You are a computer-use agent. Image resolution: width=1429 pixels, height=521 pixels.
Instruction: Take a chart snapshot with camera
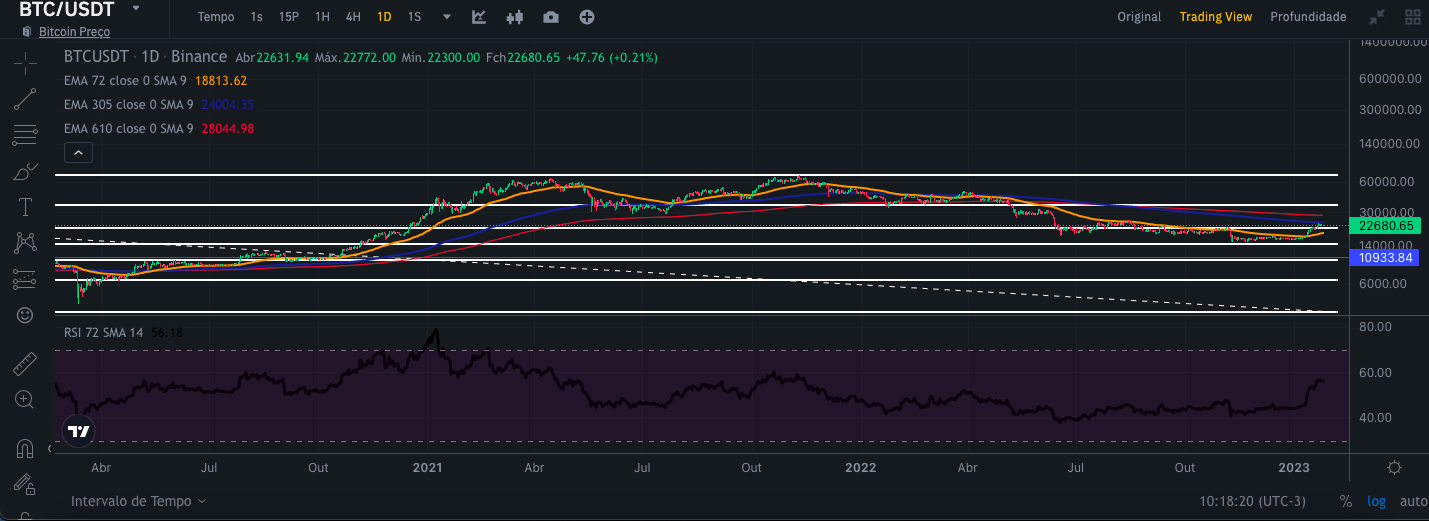pyautogui.click(x=551, y=17)
